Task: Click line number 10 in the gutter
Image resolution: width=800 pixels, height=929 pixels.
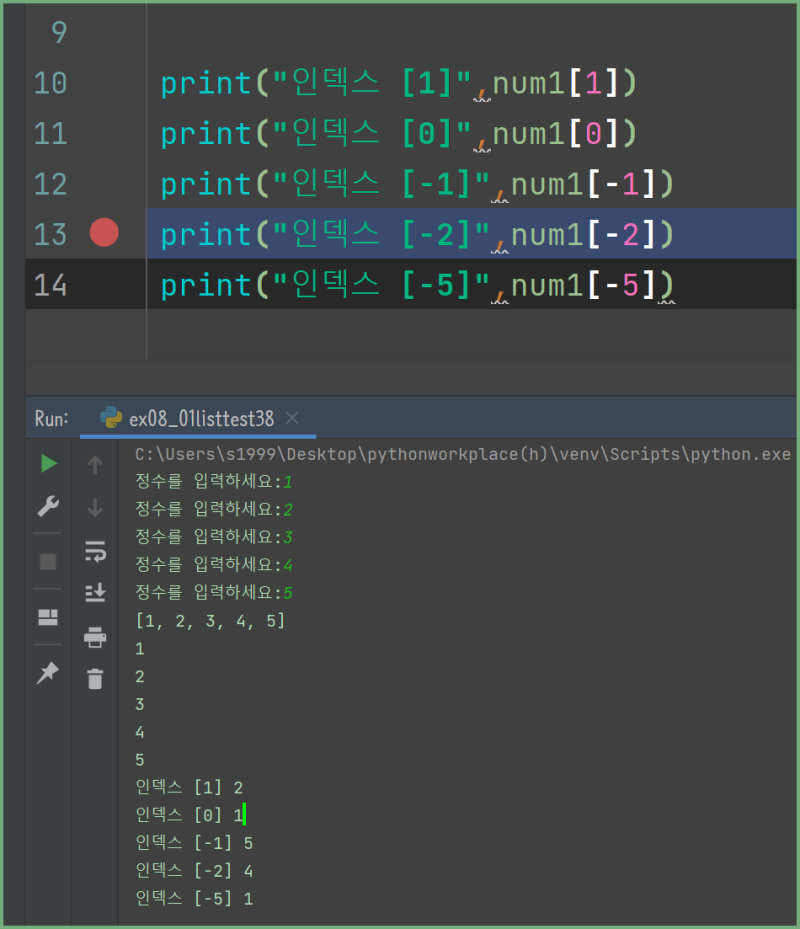Action: pos(50,83)
